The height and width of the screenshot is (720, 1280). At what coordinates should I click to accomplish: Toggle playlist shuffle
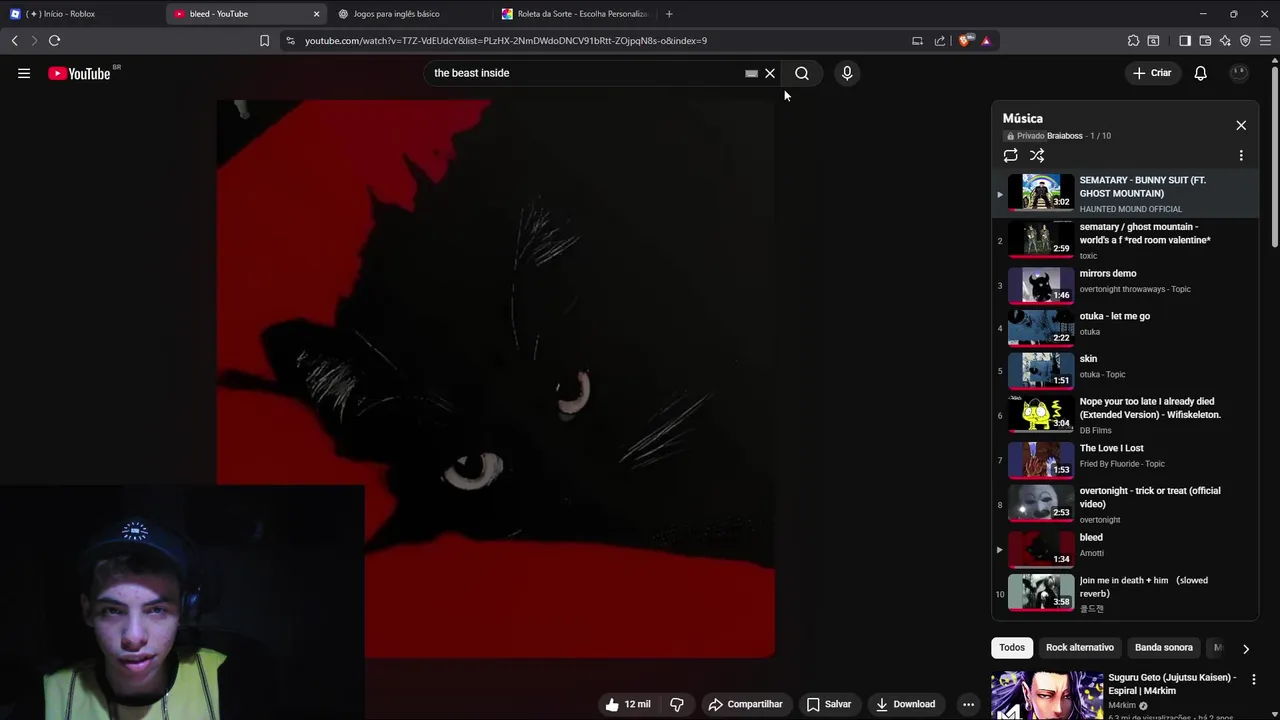(1037, 155)
